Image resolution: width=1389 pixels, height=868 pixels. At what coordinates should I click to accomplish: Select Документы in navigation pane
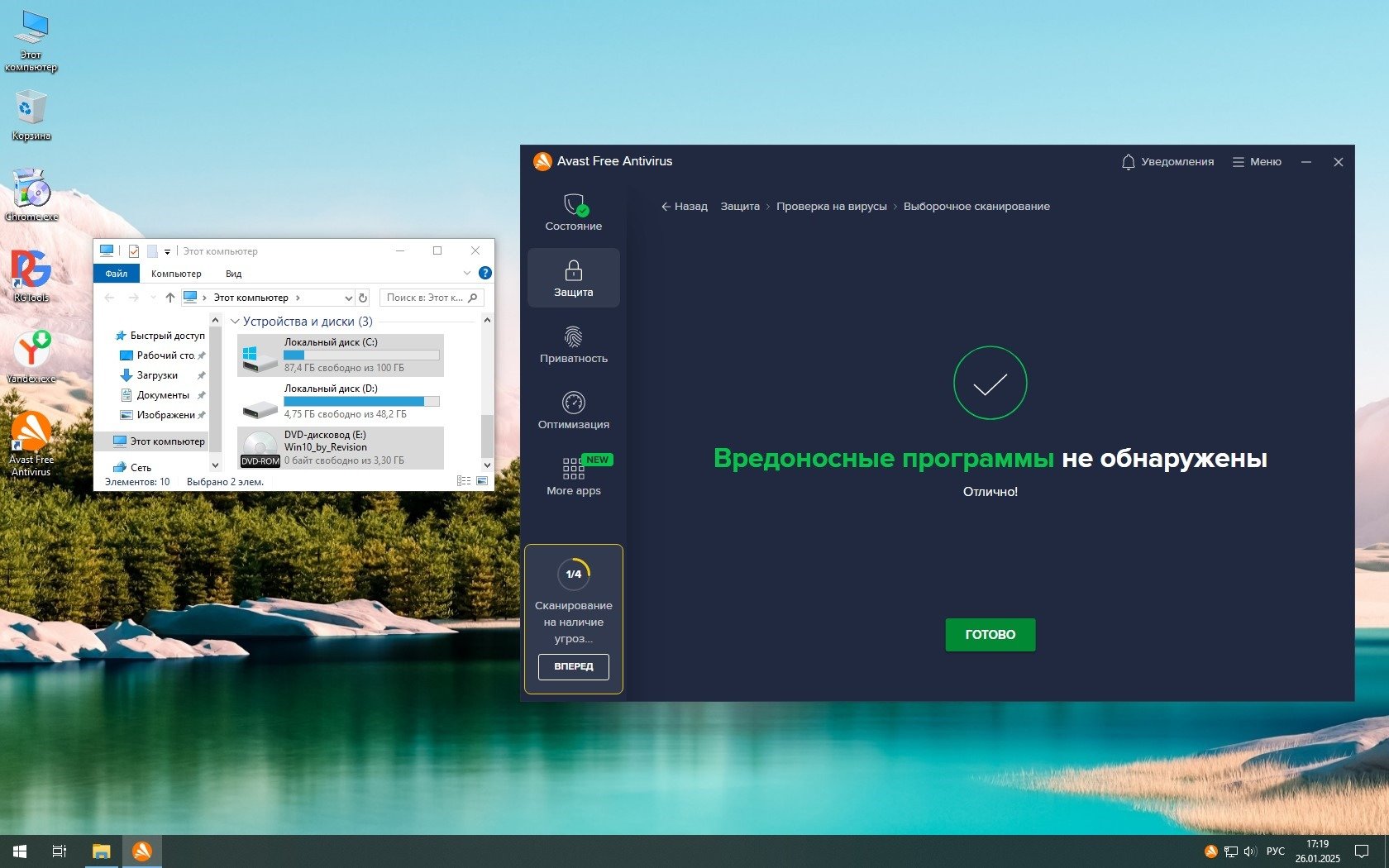coord(162,395)
